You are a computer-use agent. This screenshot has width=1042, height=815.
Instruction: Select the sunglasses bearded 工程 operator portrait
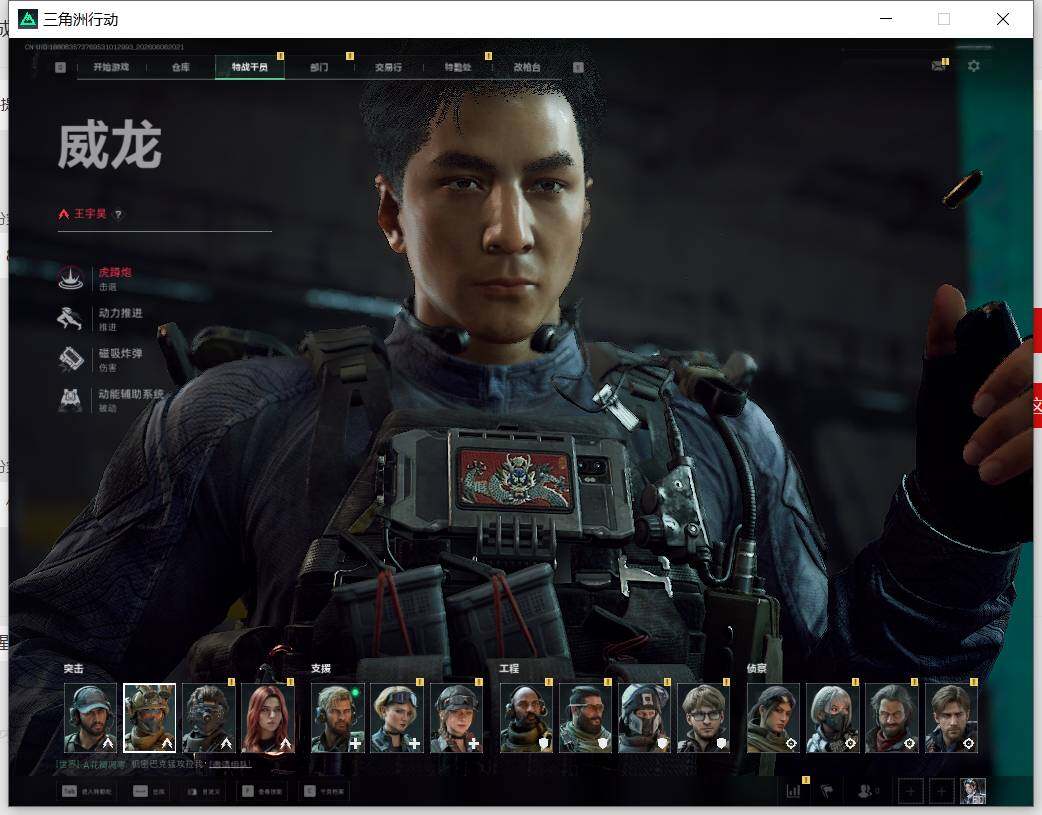pyautogui.click(x=585, y=718)
